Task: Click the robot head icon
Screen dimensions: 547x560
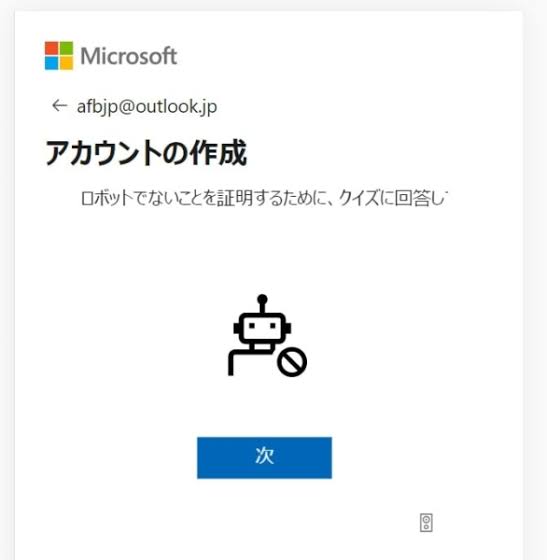Action: (262, 328)
